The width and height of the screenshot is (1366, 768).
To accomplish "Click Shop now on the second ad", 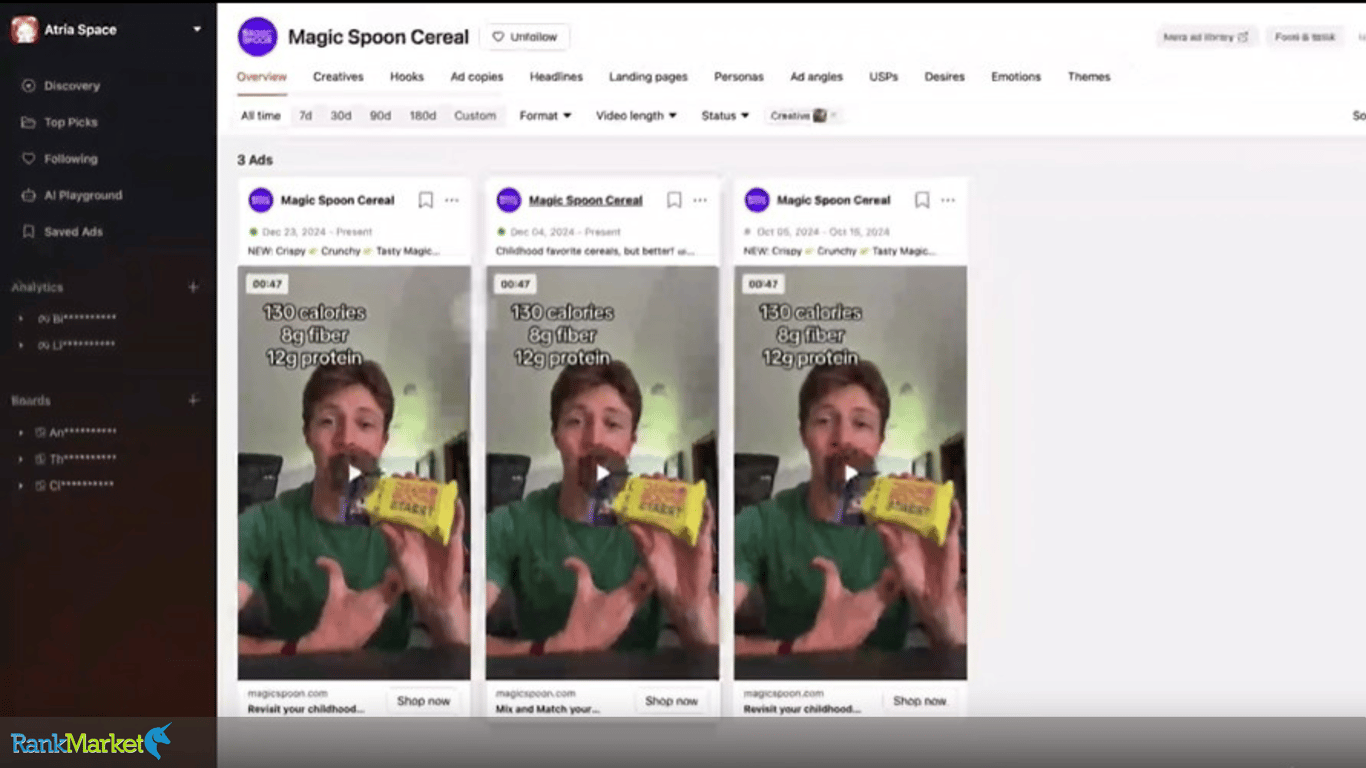I will tap(672, 701).
